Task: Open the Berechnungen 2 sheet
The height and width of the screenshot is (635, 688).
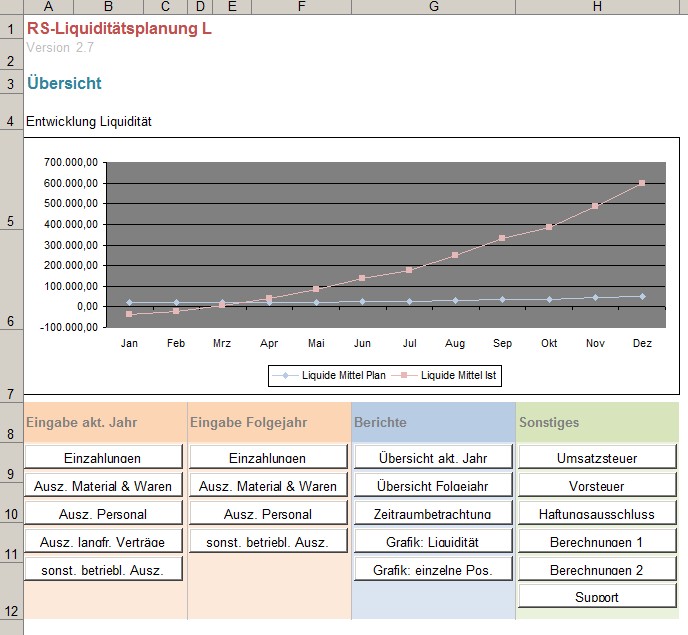Action: (x=597, y=570)
